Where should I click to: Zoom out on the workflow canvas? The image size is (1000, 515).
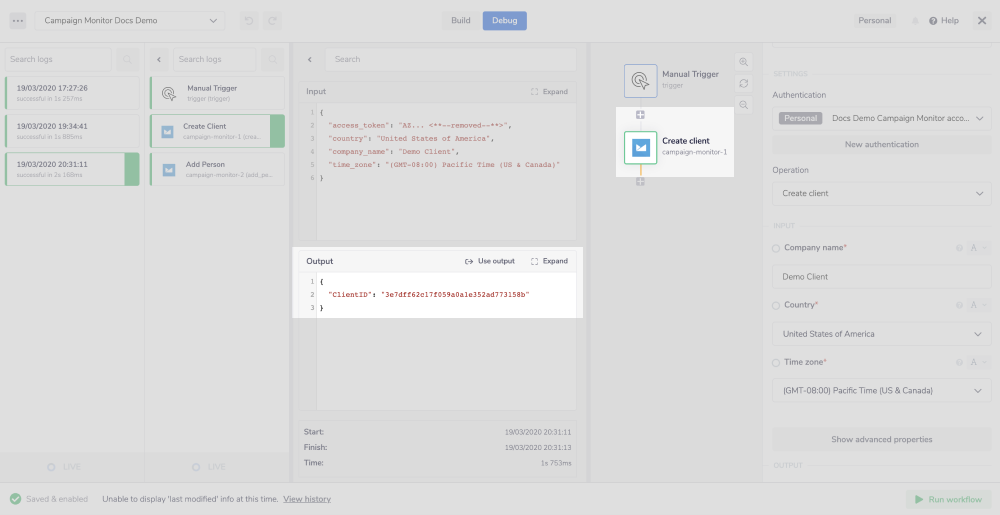point(744,105)
